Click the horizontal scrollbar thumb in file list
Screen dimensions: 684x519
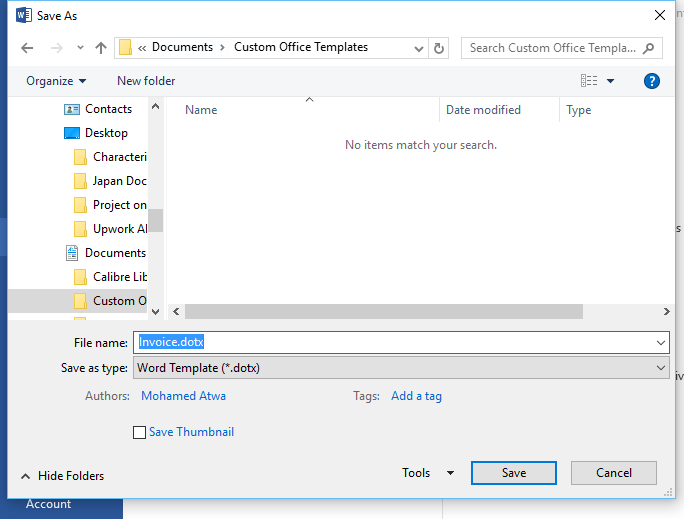pos(384,311)
